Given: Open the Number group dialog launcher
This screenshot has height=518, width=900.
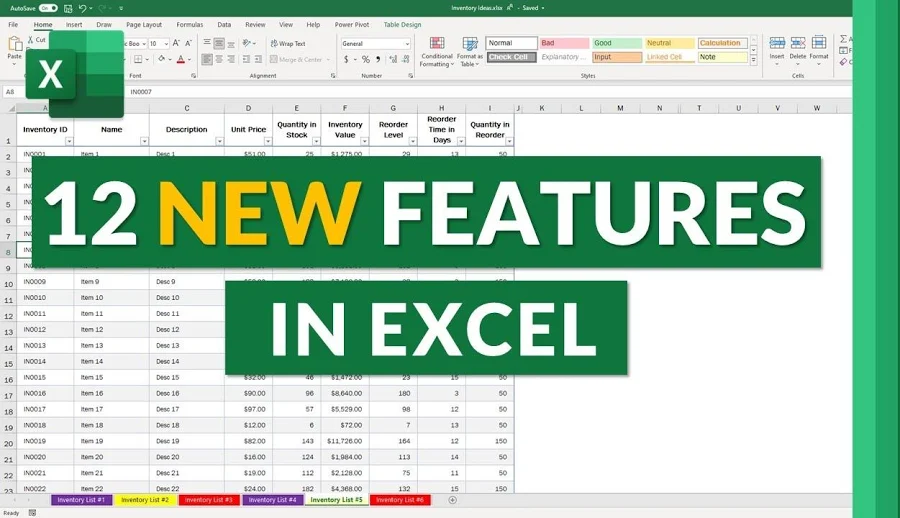Looking at the screenshot, I should click(410, 76).
